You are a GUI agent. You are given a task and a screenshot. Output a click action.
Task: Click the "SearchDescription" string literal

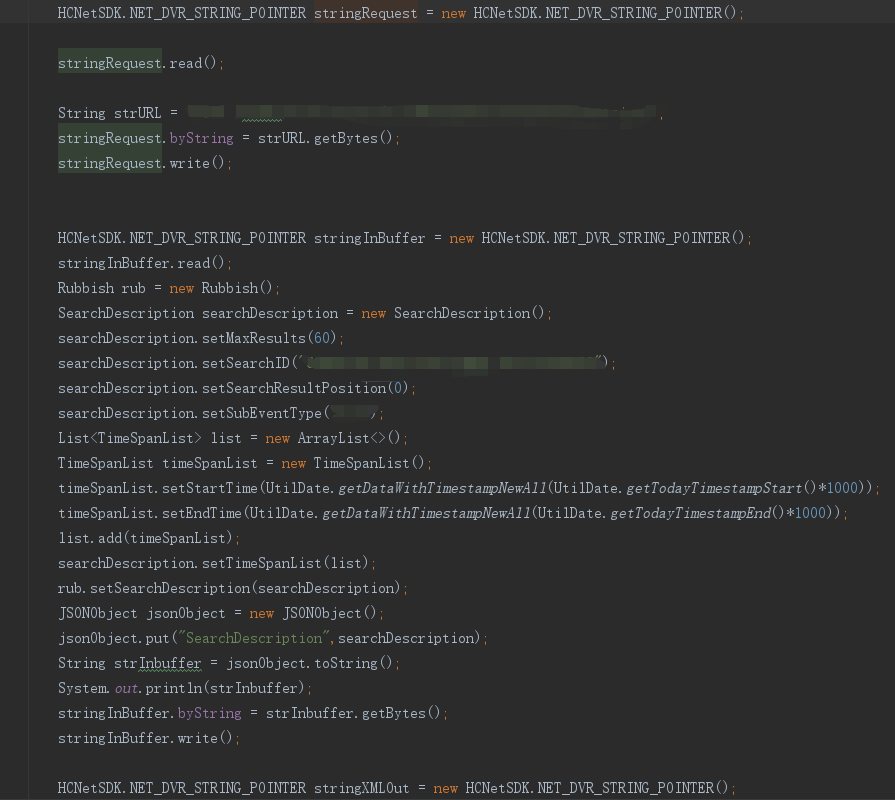pyautogui.click(x=253, y=639)
